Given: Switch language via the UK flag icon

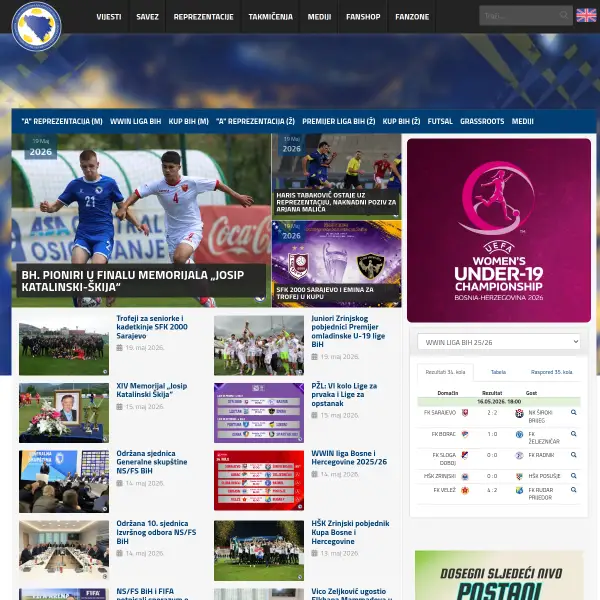Looking at the screenshot, I should tap(586, 16).
